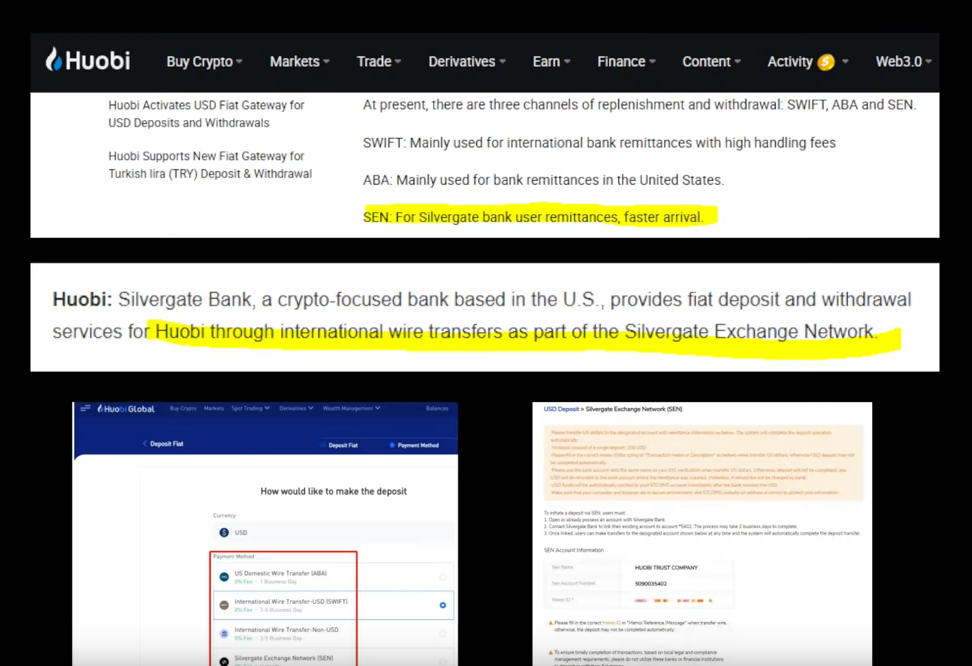Click the USD dollar currency icon
The height and width of the screenshot is (666, 972).
[224, 533]
